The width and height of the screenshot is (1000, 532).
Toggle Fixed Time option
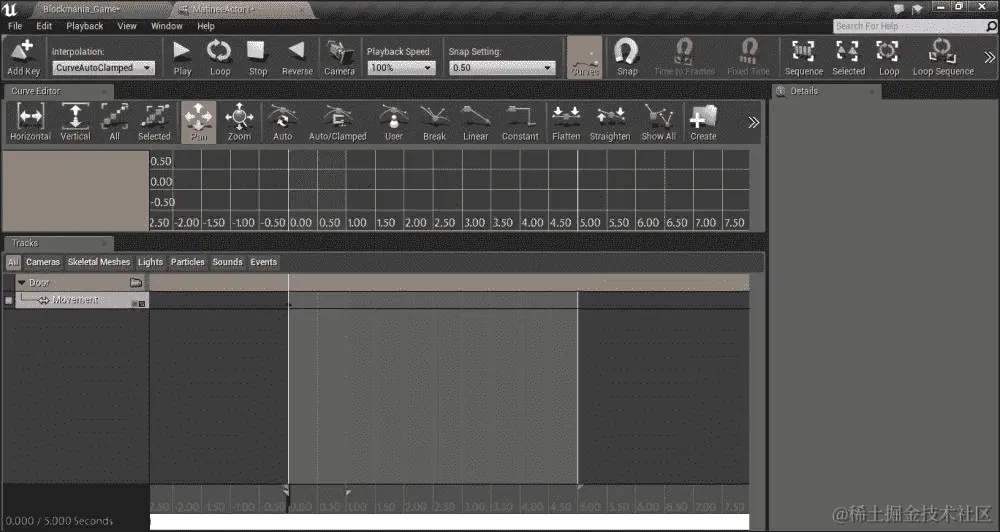tap(749, 57)
